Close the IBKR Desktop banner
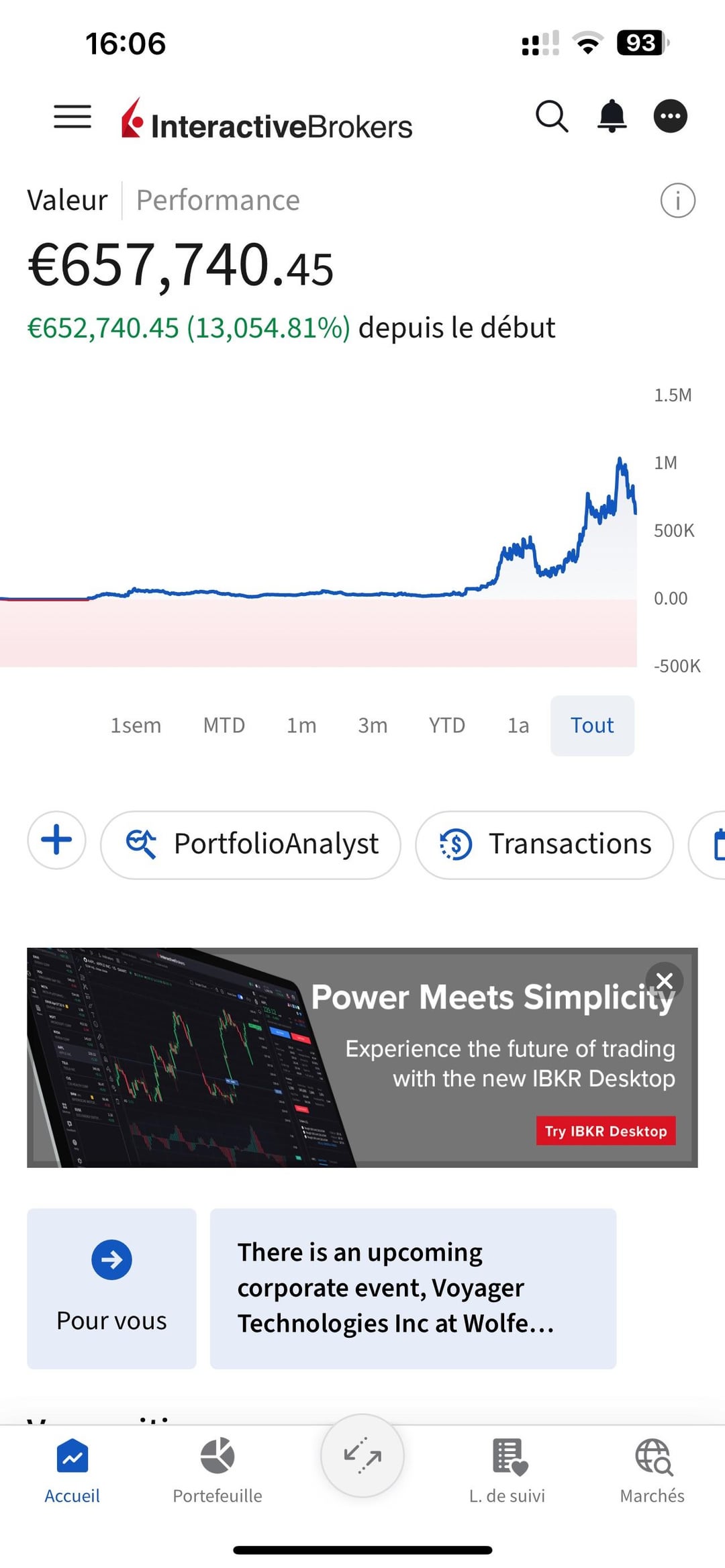 (664, 981)
